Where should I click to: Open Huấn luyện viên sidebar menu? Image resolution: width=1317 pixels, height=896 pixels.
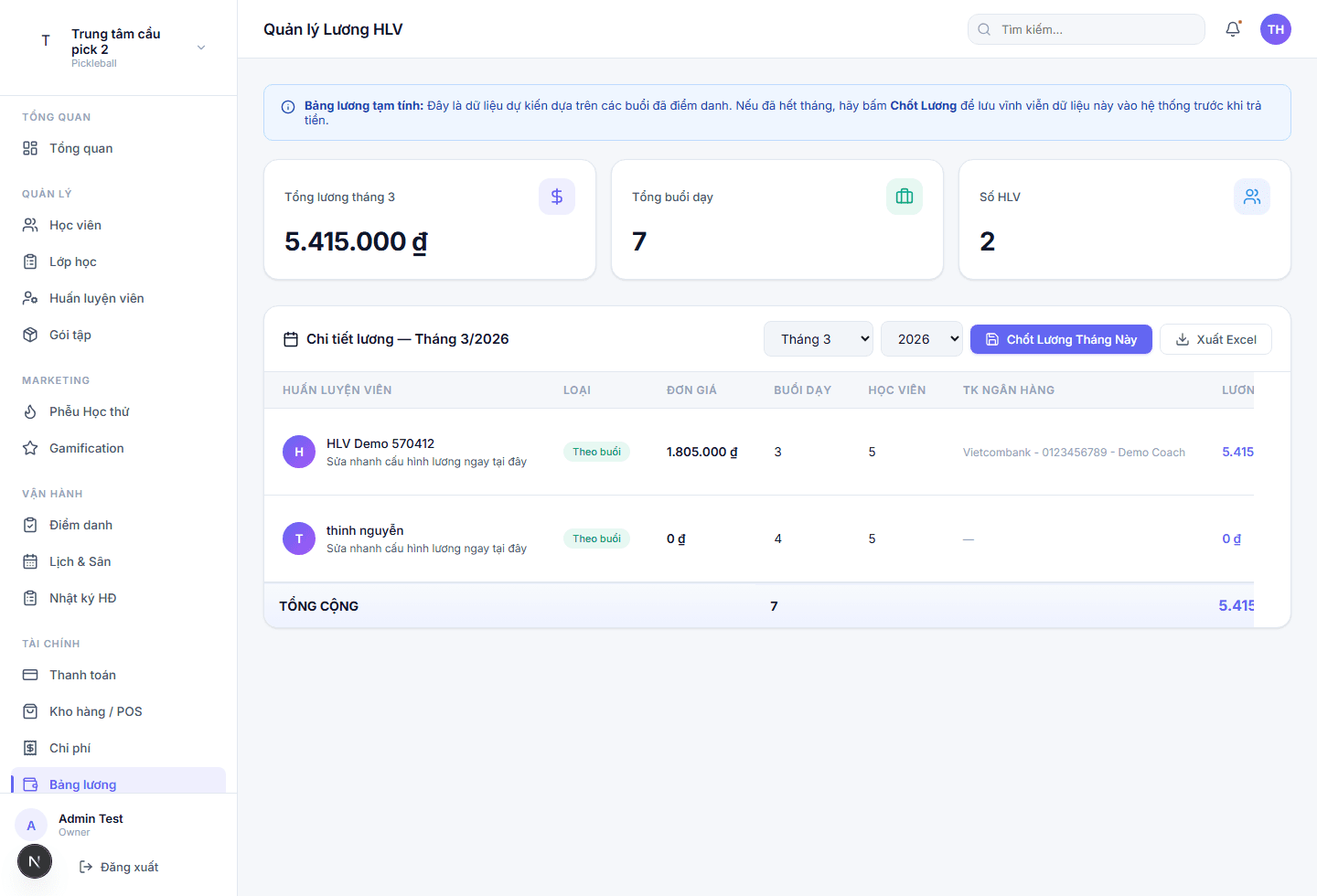click(96, 298)
